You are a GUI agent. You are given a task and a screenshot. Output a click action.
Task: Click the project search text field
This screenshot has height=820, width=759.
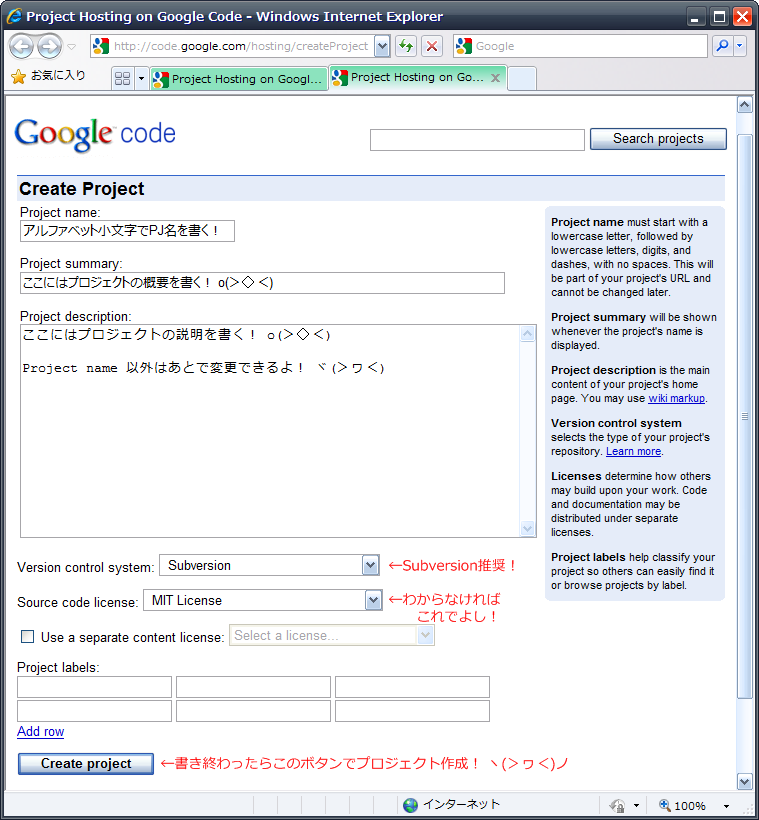coord(477,140)
